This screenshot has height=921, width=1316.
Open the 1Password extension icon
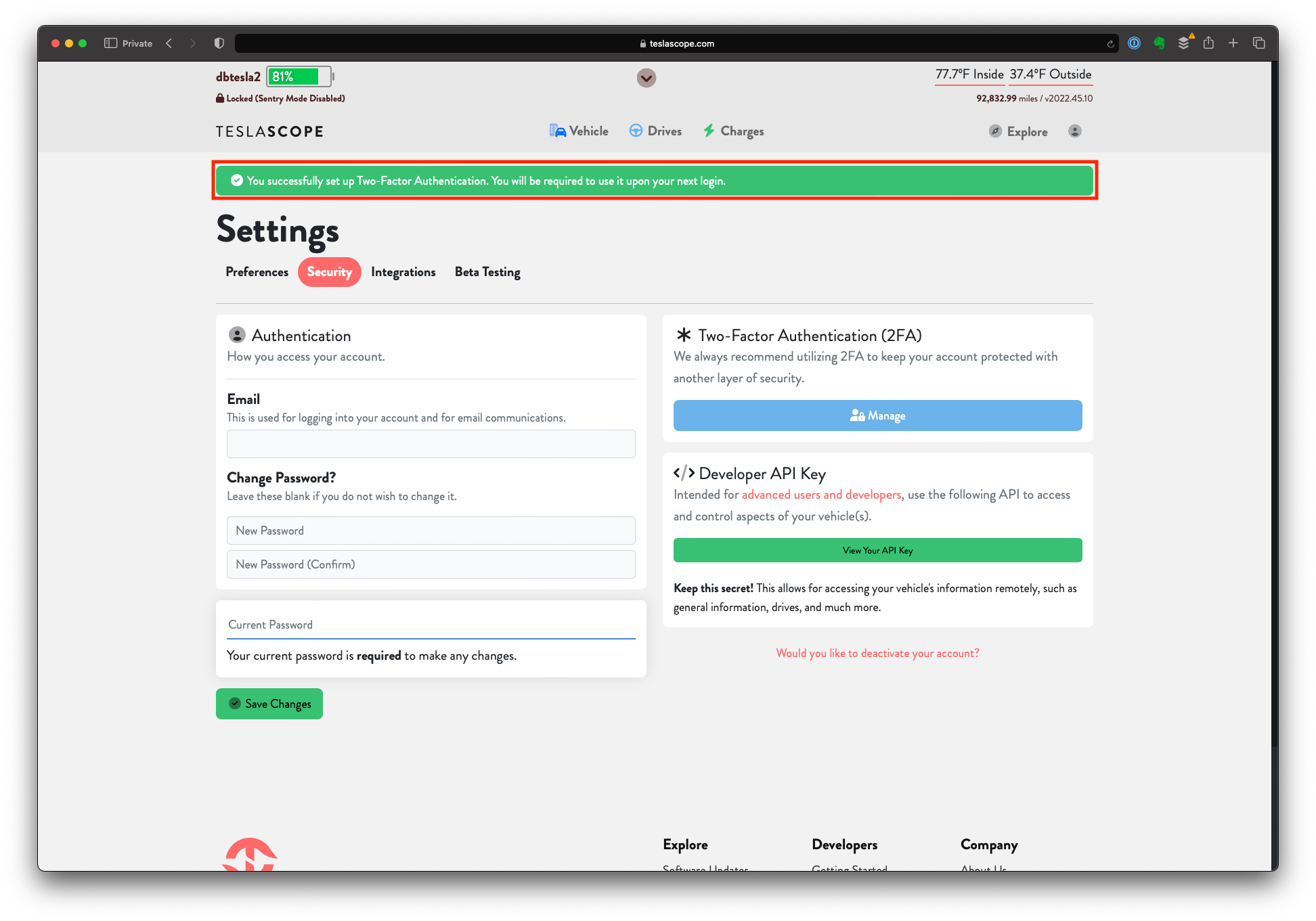click(x=1135, y=43)
